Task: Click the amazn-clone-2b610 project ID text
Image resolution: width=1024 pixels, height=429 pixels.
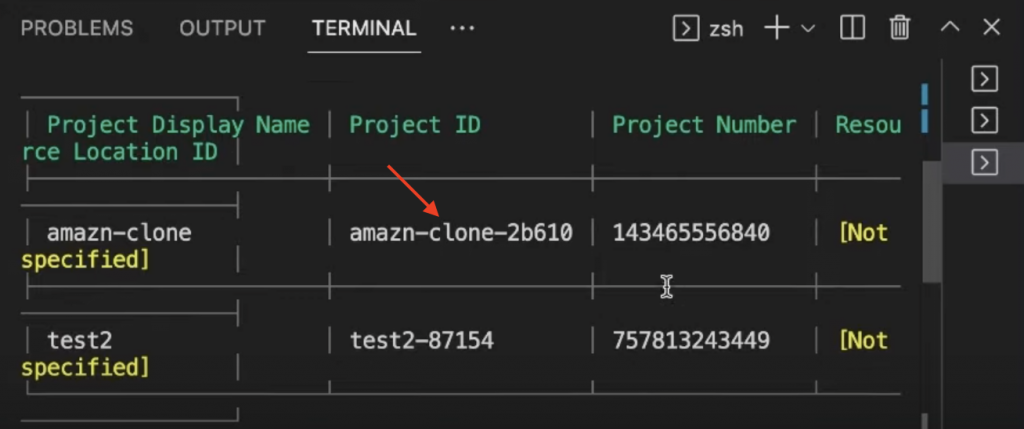Action: (x=460, y=233)
